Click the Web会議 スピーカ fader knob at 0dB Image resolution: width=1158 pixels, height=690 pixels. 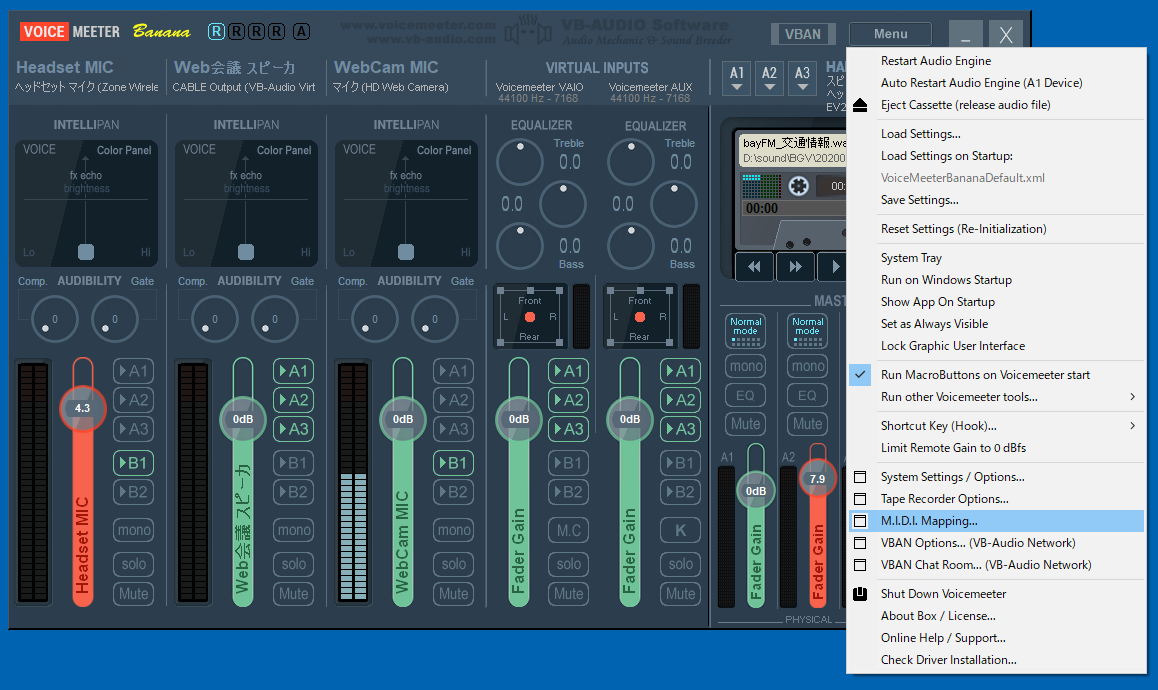point(243,419)
